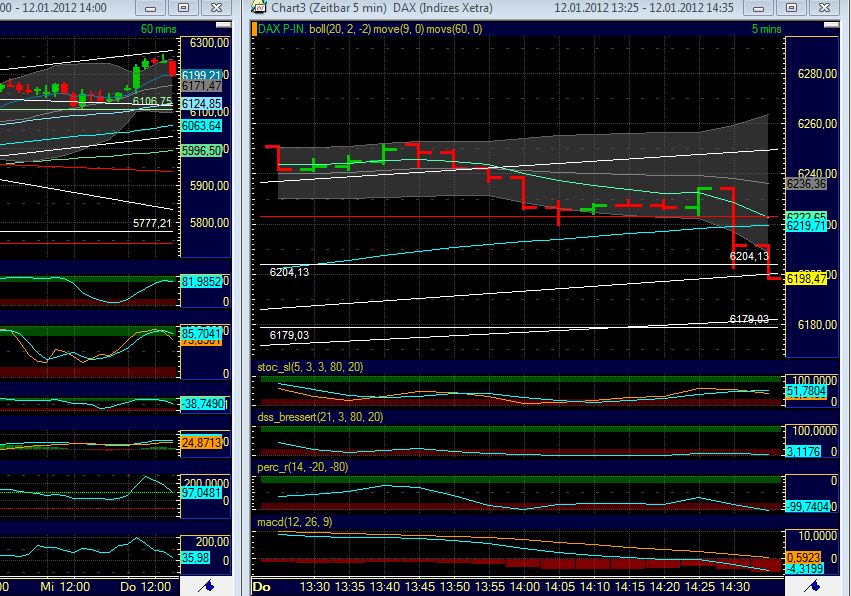Click the 51,7804 stochastic value tag
The image size is (851, 596).
point(806,391)
